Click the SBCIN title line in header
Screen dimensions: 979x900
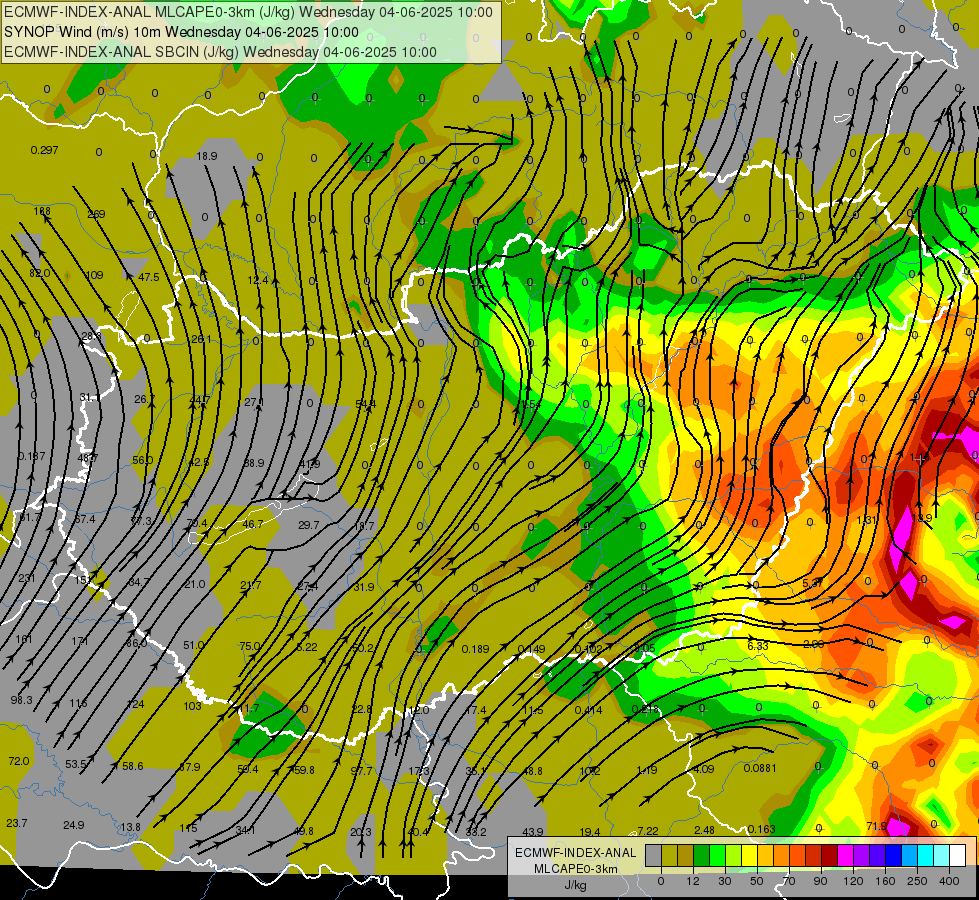[220, 52]
